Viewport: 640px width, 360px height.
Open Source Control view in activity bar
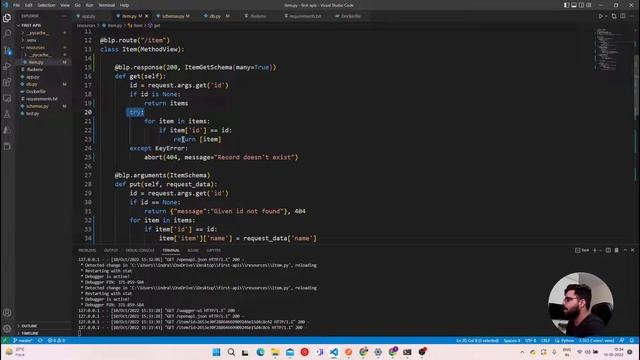tap(7, 50)
